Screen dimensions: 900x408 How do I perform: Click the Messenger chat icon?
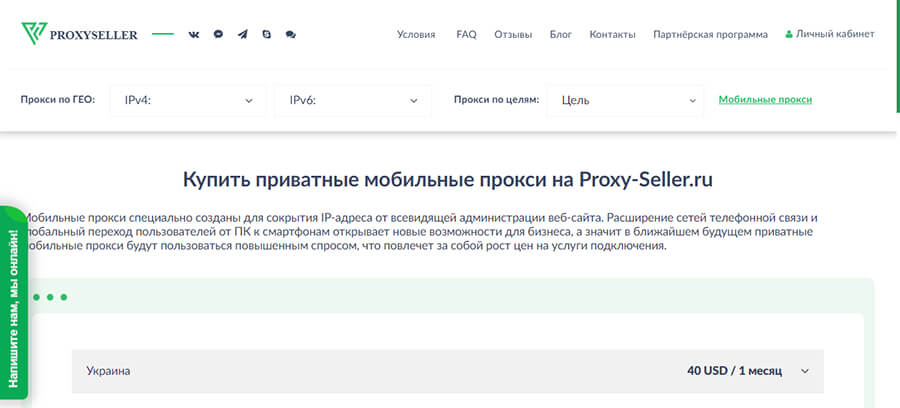click(x=218, y=34)
